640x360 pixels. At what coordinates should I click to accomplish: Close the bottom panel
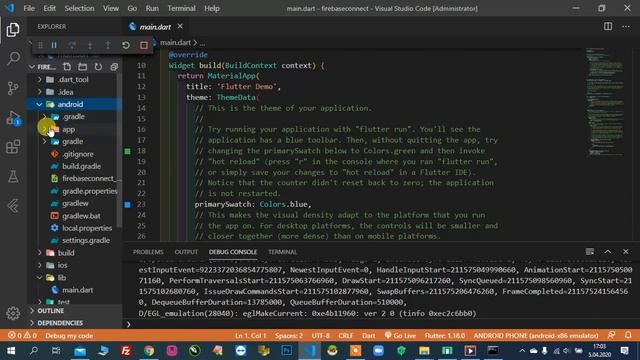pos(626,252)
